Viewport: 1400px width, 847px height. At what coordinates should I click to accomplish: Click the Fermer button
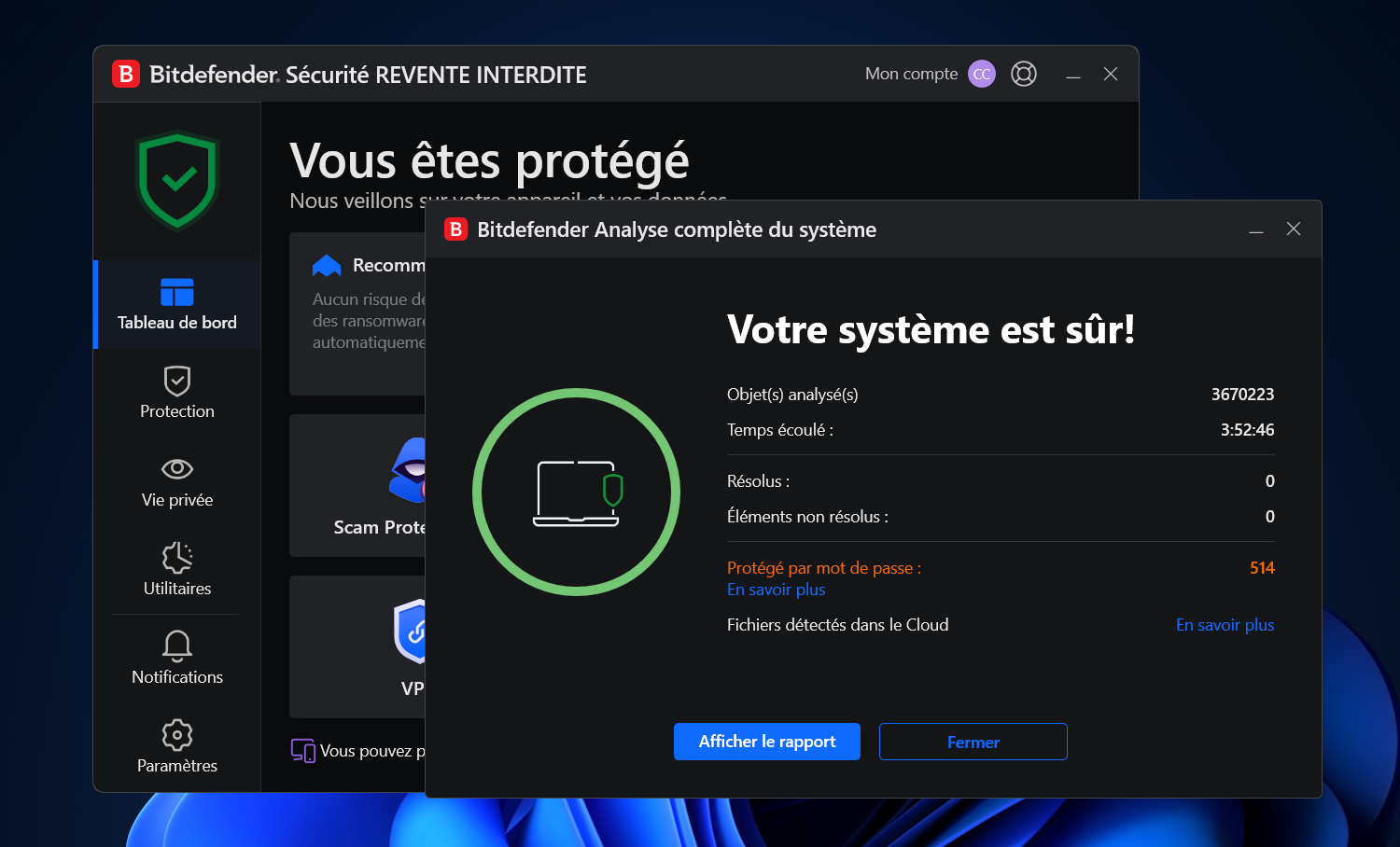(x=973, y=742)
